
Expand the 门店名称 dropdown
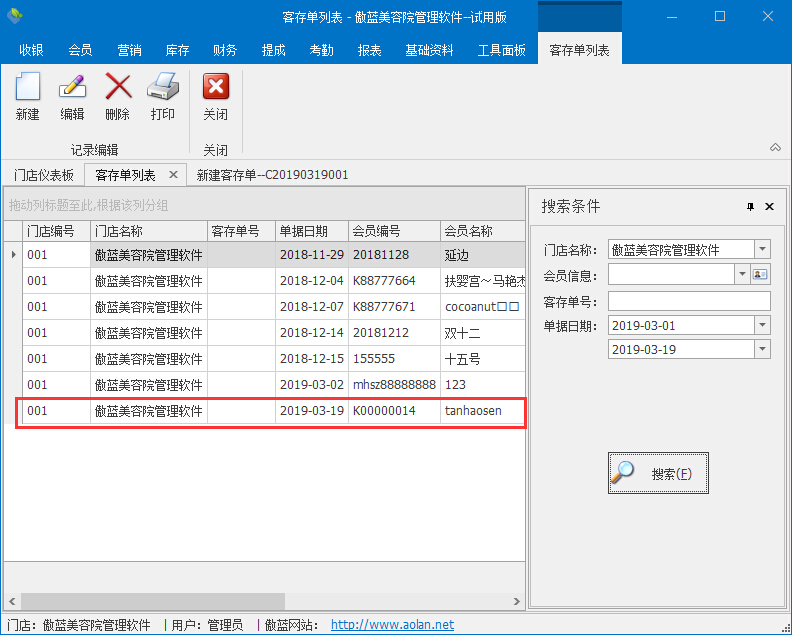pos(762,249)
